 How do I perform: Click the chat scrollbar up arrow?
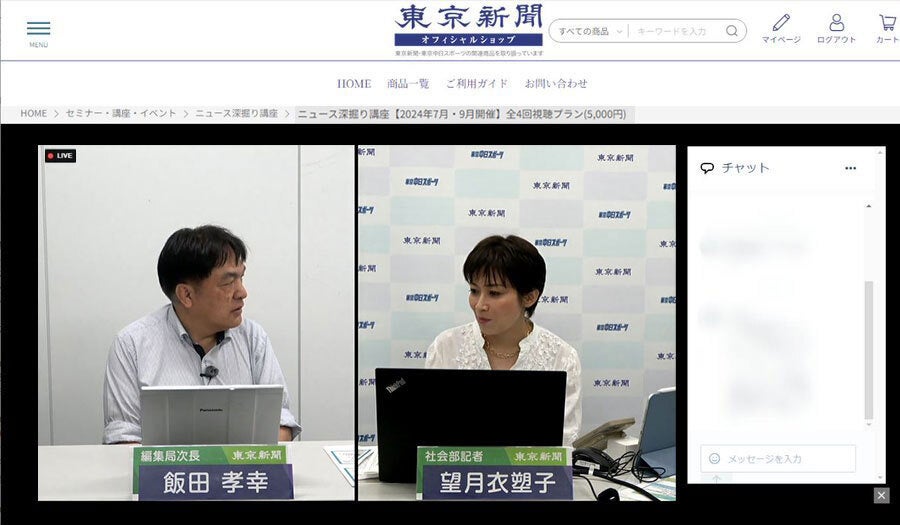(x=868, y=206)
